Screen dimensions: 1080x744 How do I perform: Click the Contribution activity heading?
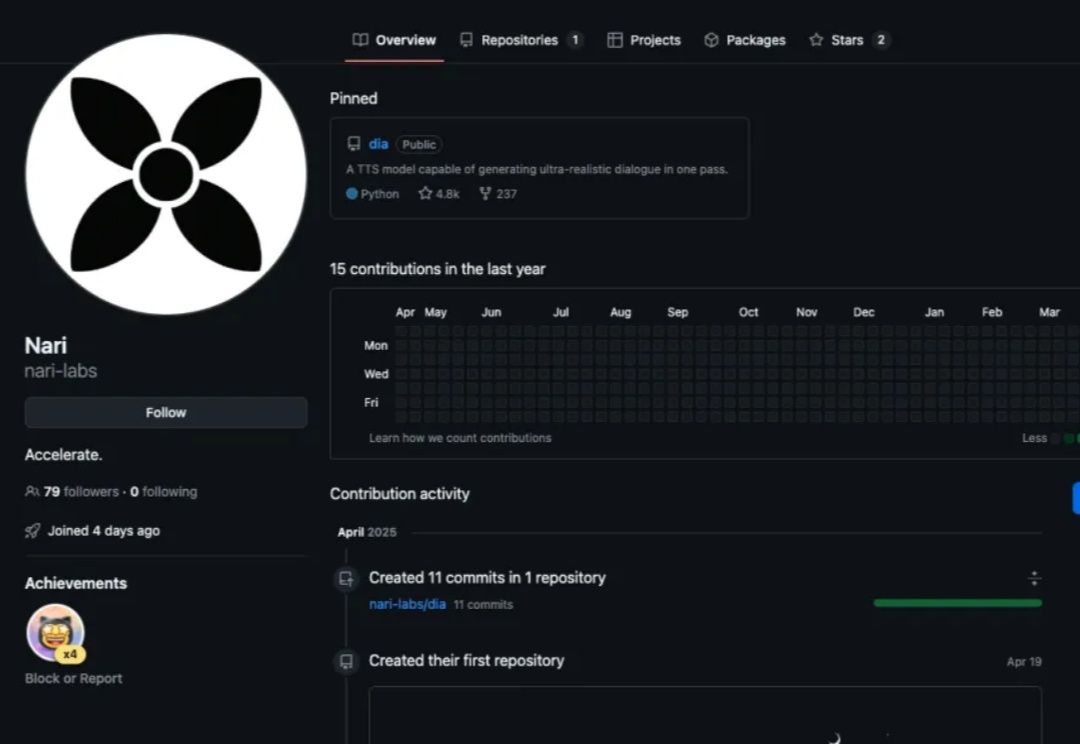point(399,494)
